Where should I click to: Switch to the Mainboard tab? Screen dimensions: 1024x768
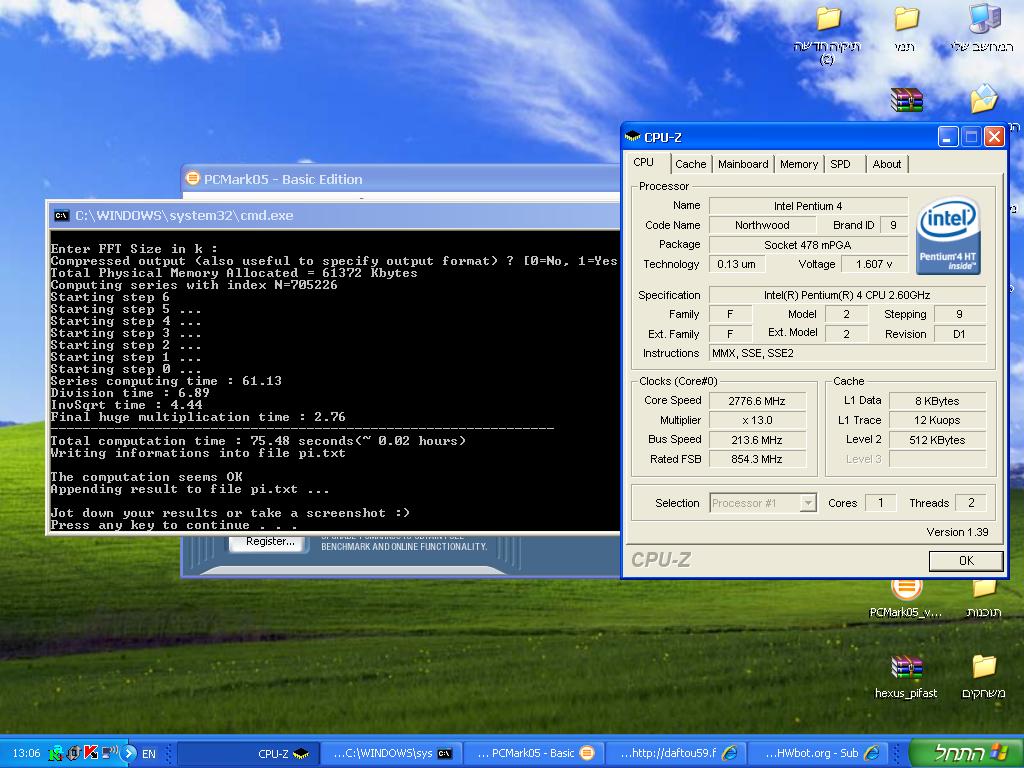coord(743,164)
